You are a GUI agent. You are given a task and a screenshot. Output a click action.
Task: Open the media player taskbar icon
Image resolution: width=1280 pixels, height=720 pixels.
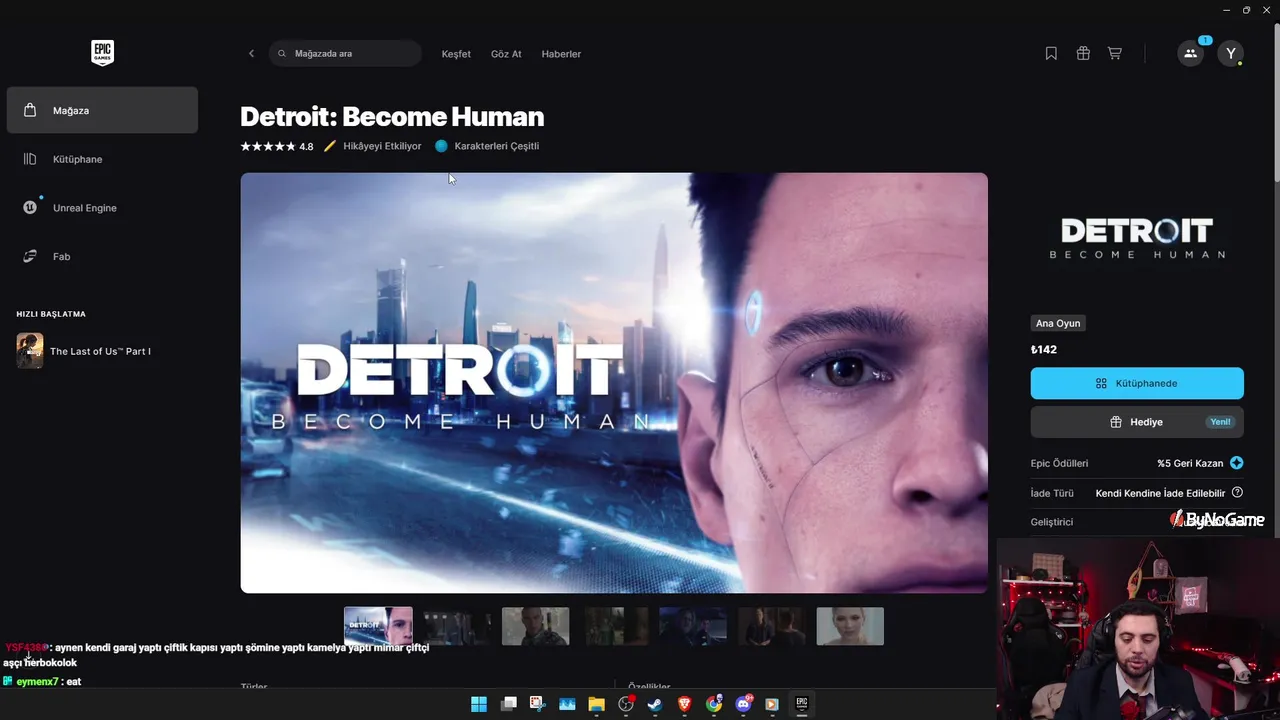pyautogui.click(x=772, y=704)
